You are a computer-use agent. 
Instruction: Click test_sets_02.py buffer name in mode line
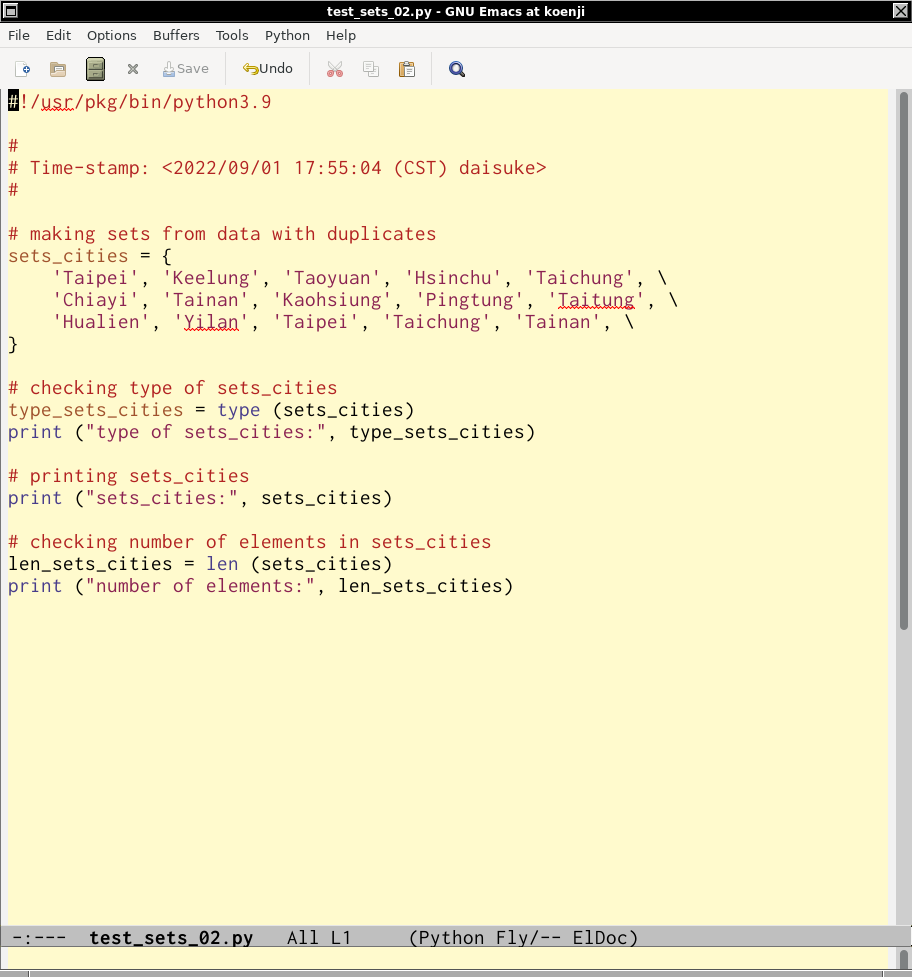point(171,938)
